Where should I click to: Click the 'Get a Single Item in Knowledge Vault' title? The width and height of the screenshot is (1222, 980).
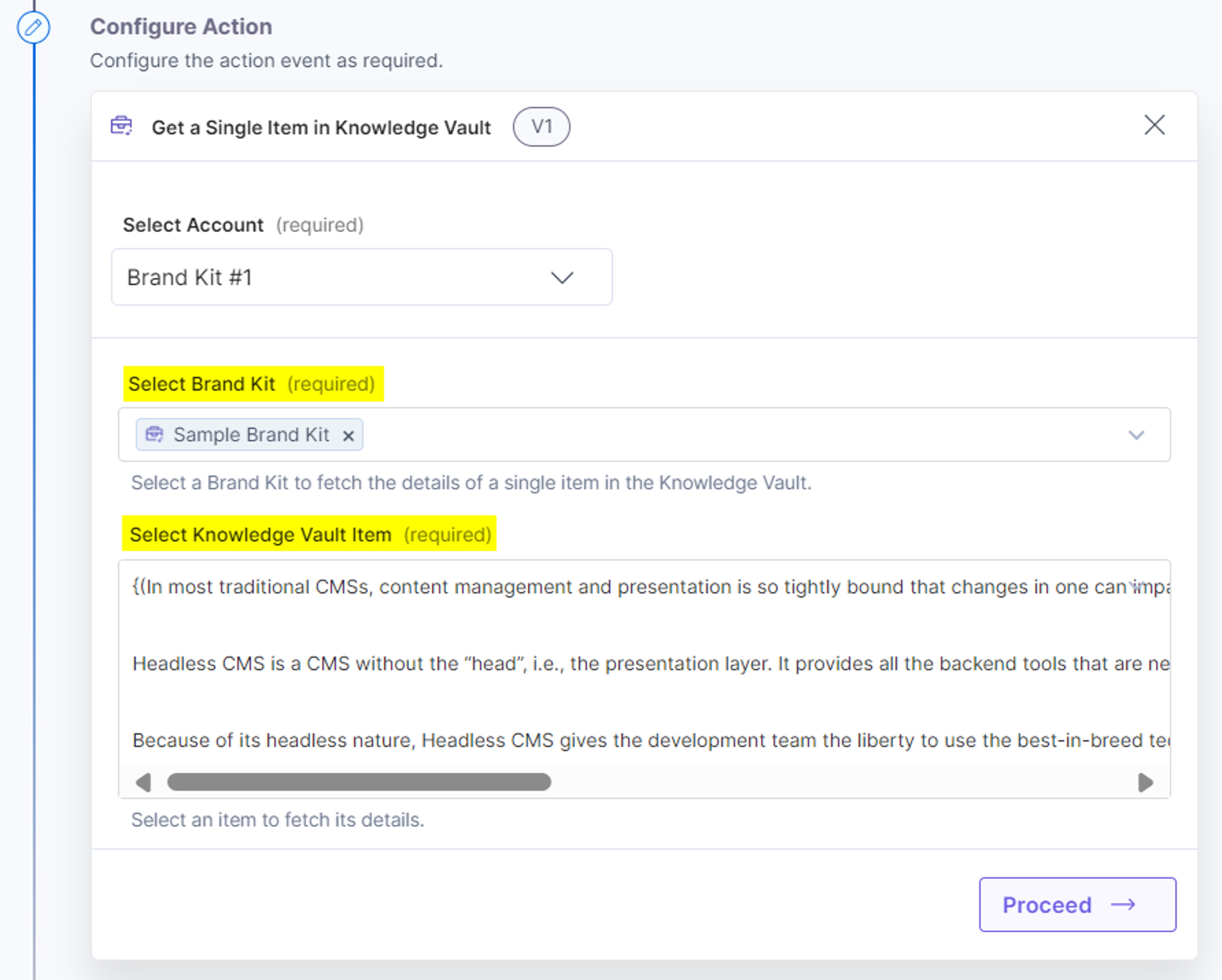tap(321, 128)
